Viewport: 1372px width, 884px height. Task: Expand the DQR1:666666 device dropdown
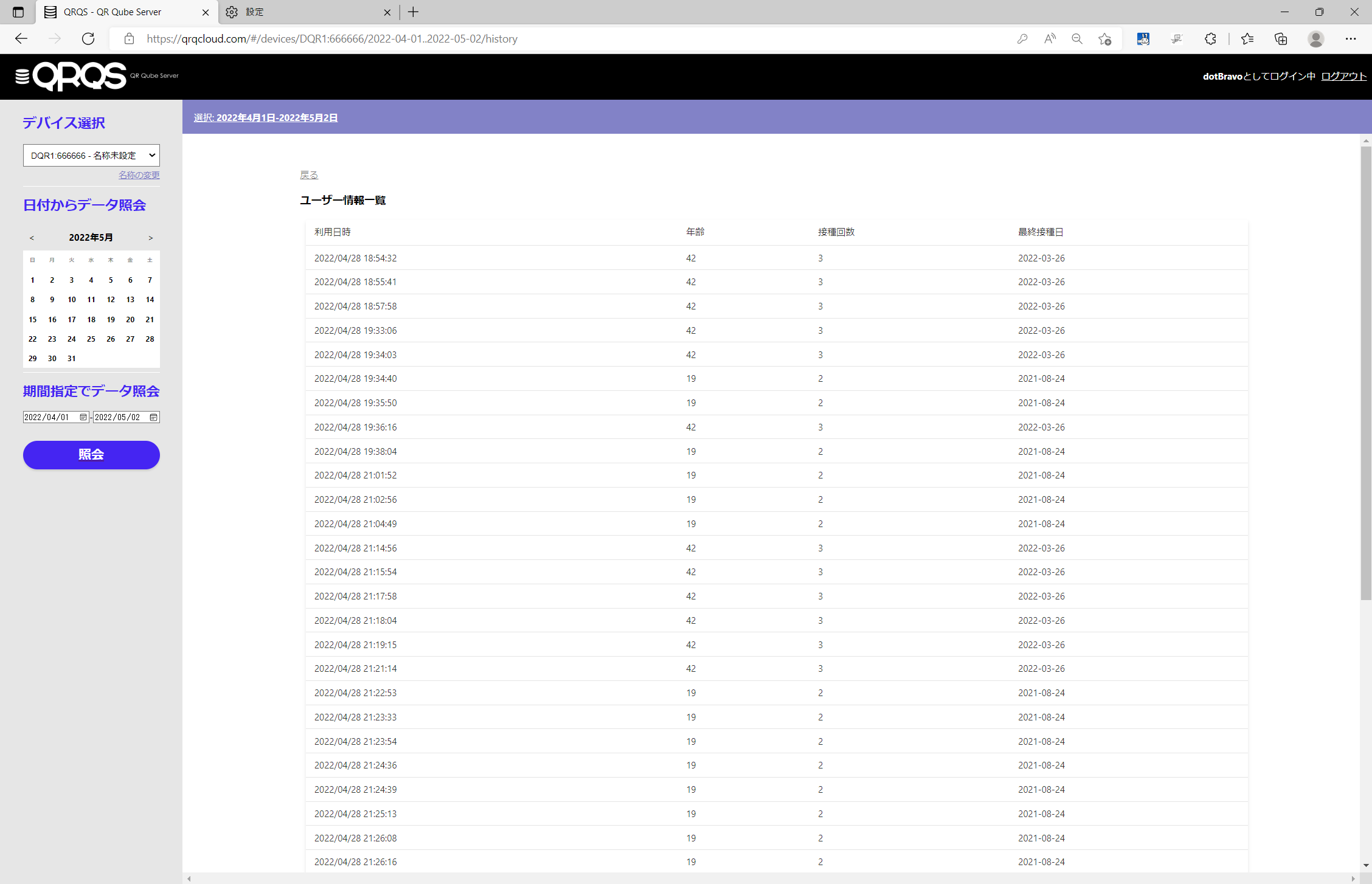tap(91, 156)
